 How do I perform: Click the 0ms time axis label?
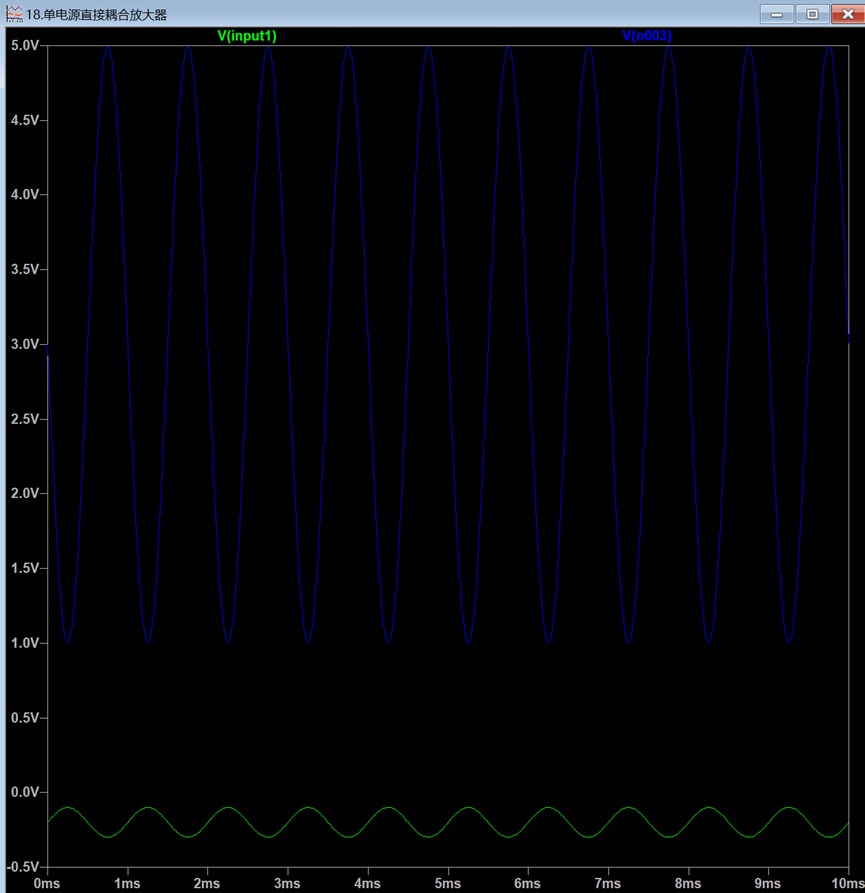47,883
